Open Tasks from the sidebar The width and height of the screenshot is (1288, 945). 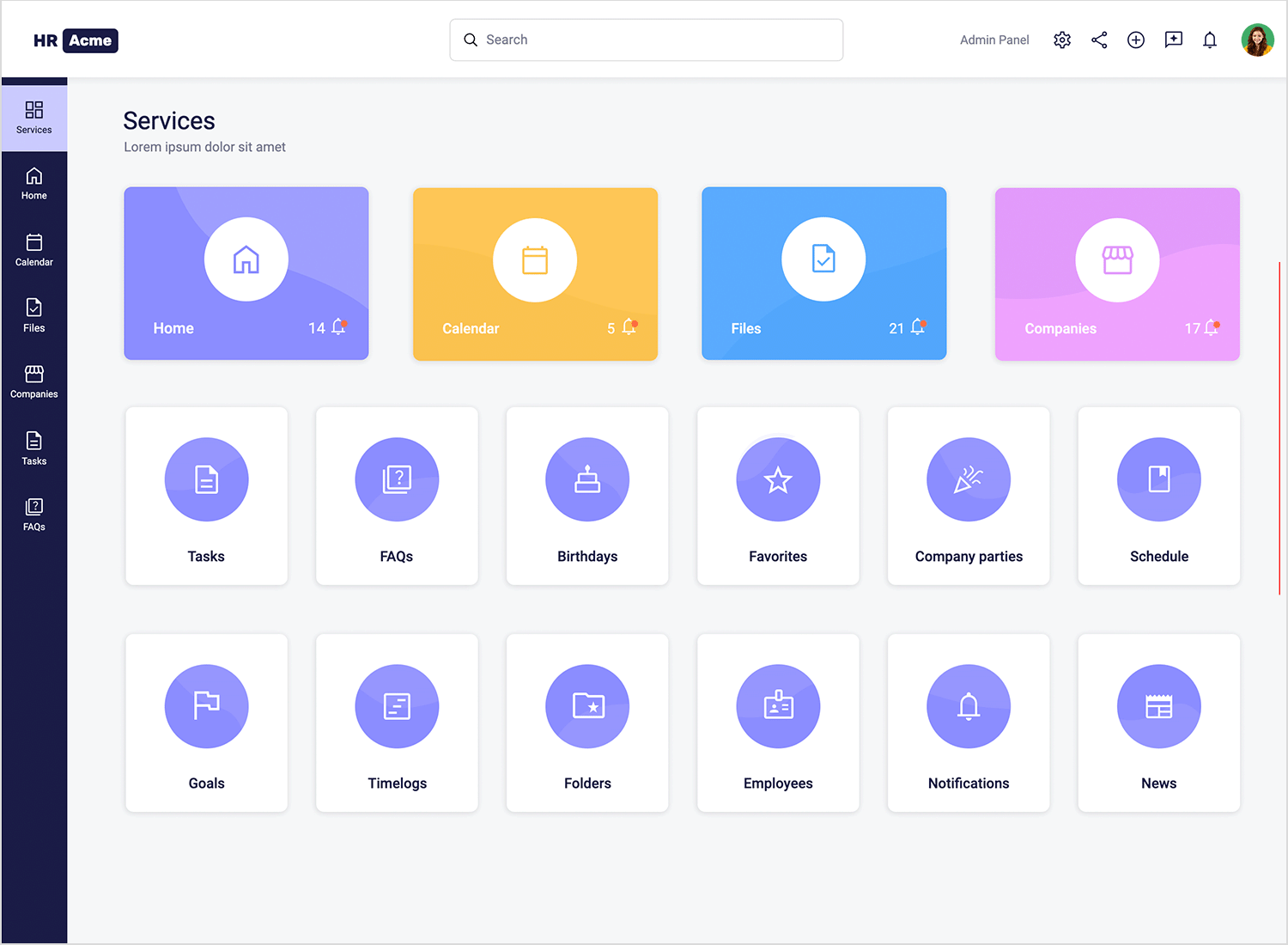[34, 449]
